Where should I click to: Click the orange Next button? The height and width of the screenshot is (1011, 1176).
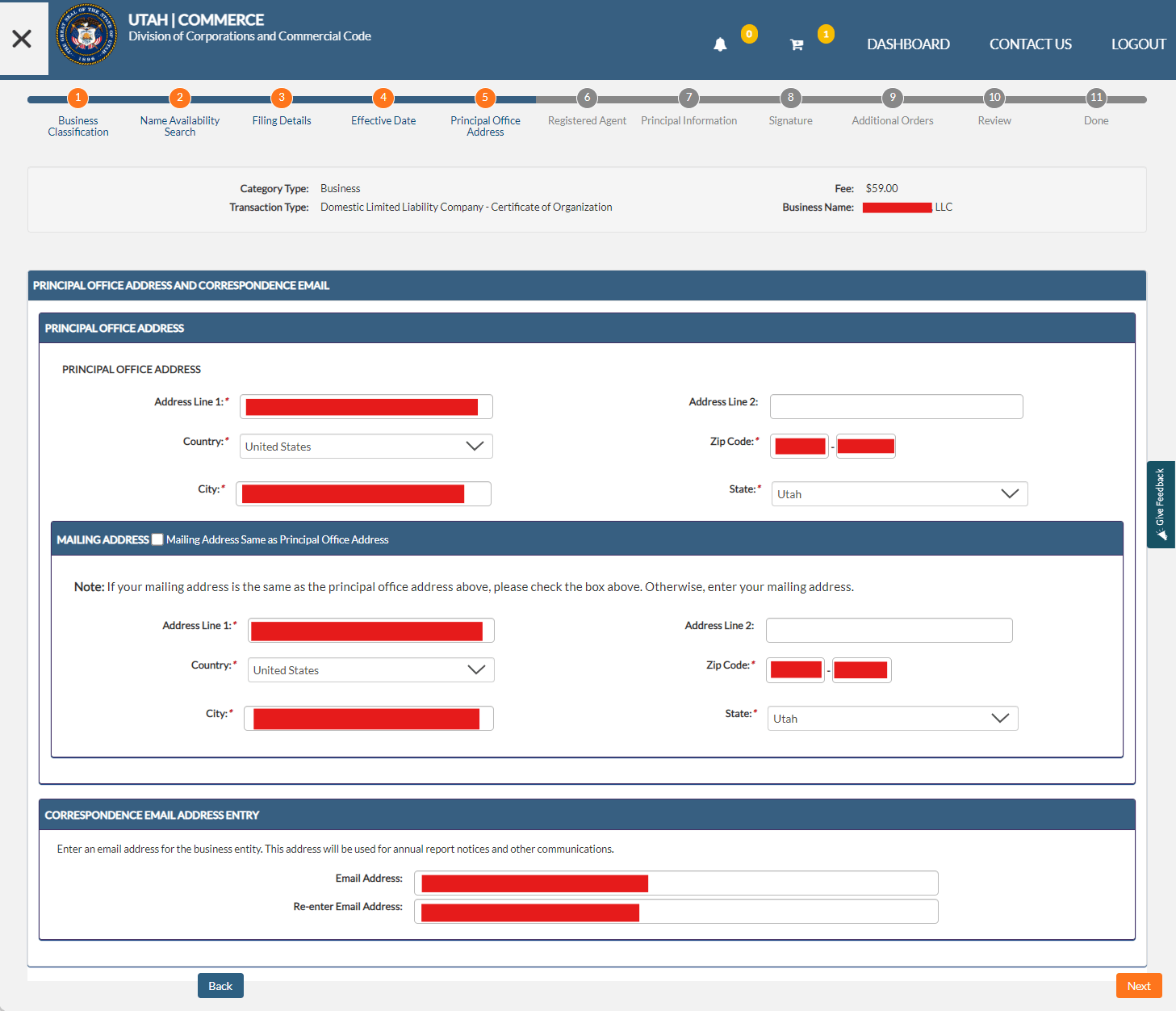1139,986
